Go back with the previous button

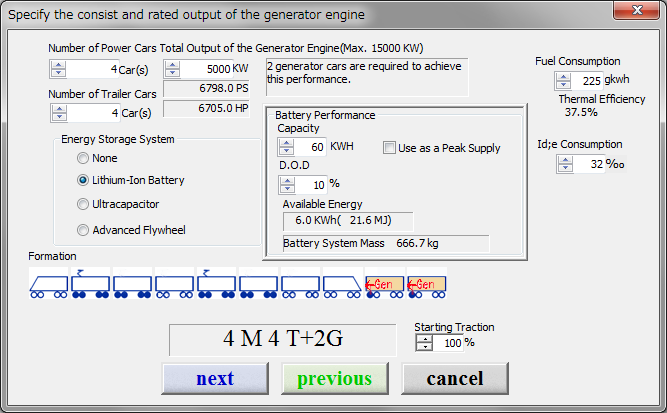335,379
